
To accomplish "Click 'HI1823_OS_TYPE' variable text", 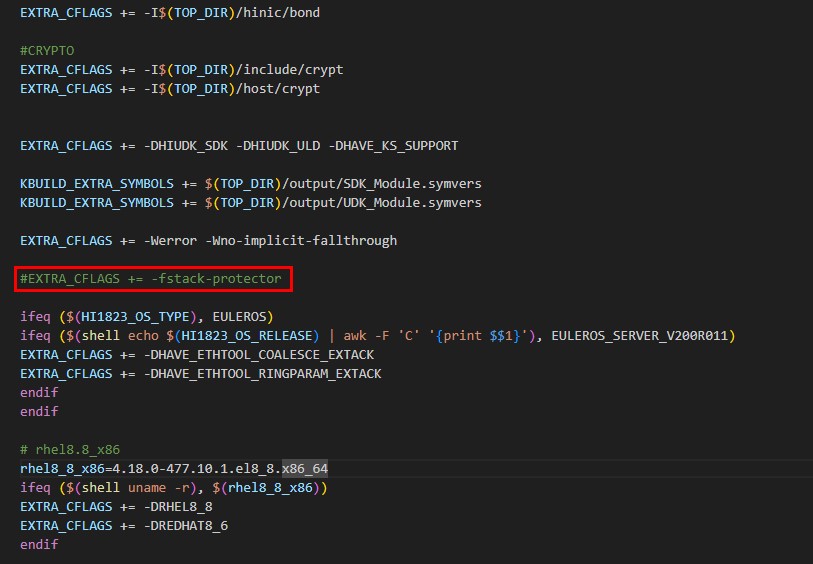I will coord(135,317).
